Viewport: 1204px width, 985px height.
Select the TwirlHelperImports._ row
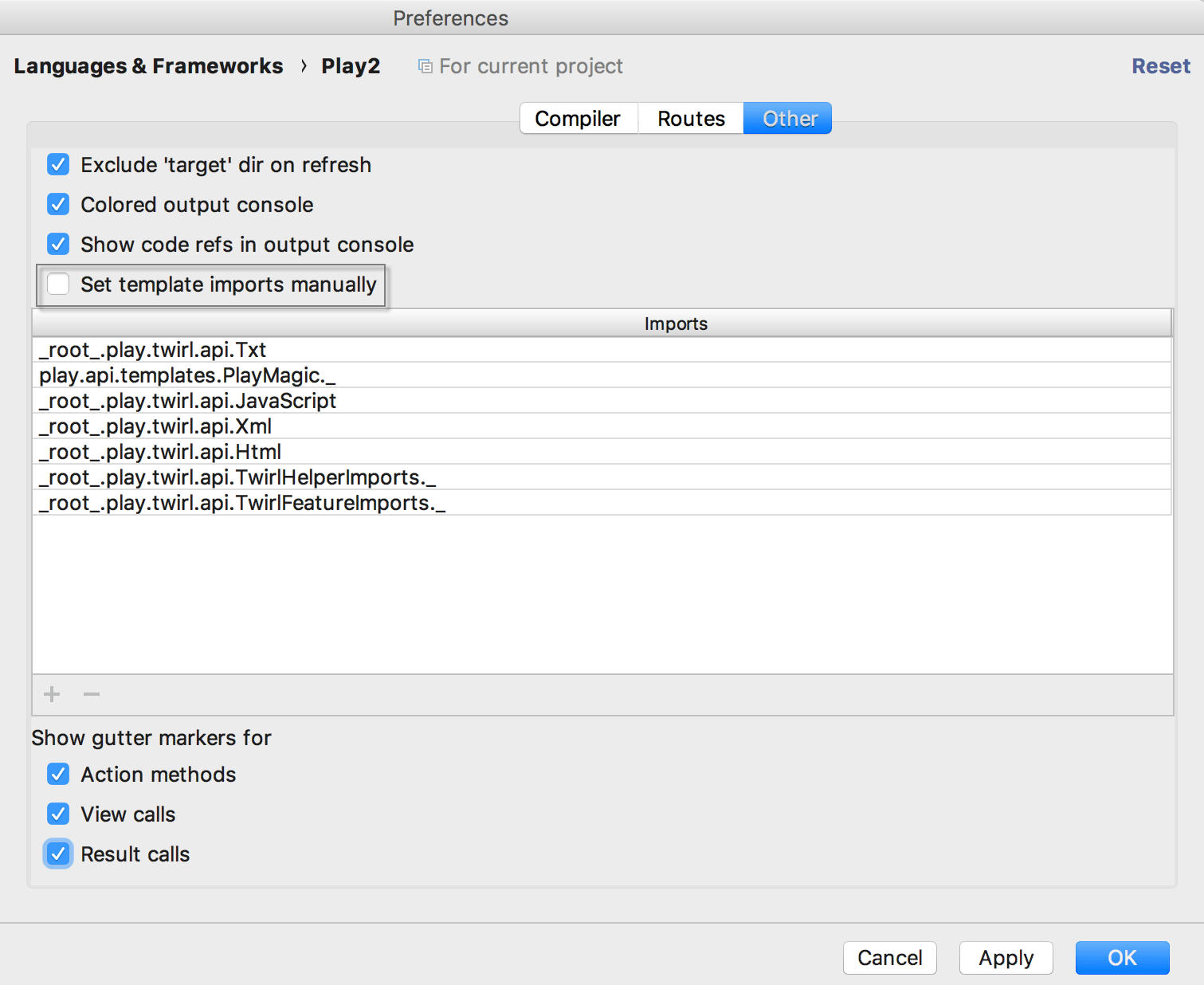pos(602,477)
